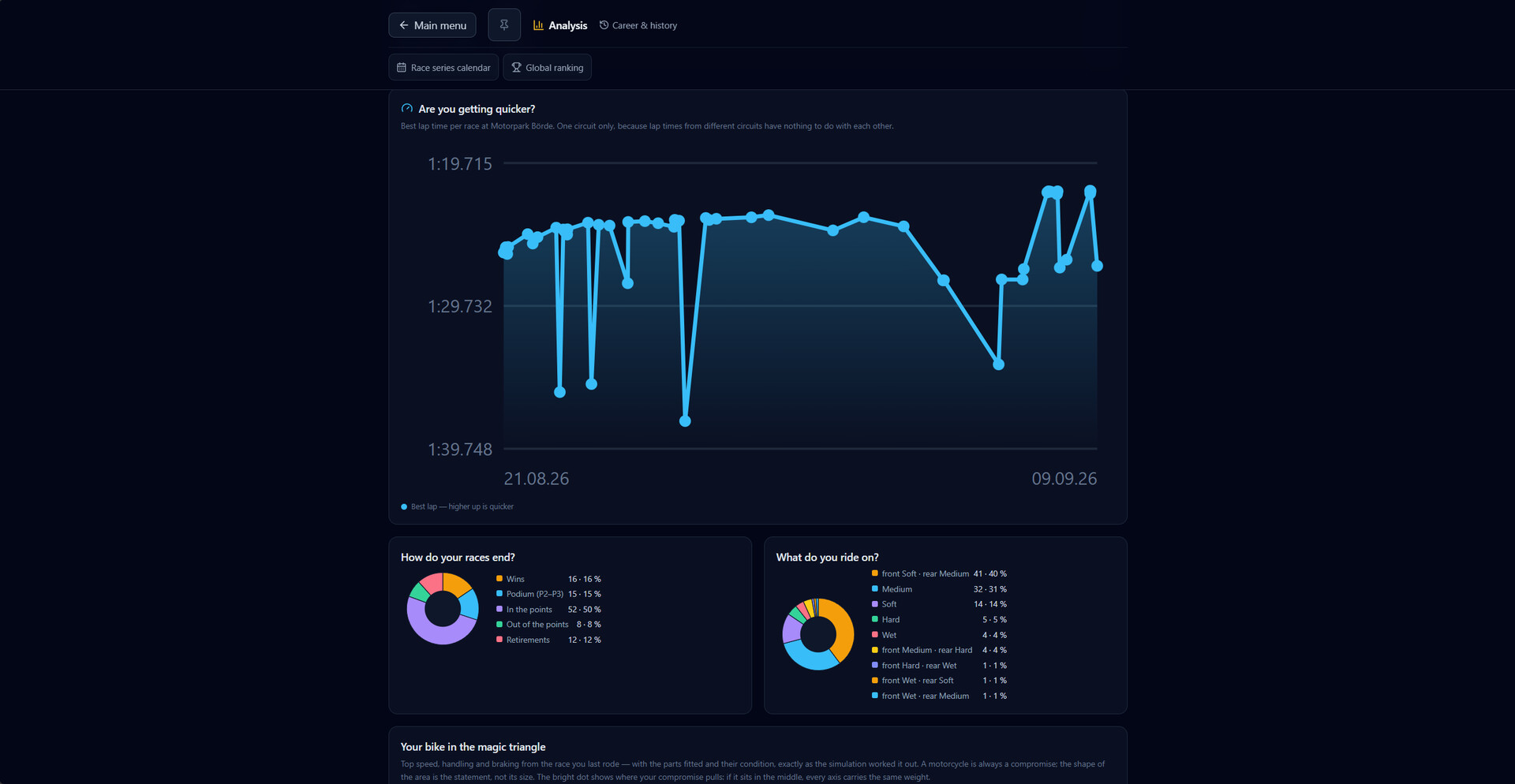Click the race results donut chart
The height and width of the screenshot is (784, 1515).
tap(443, 609)
